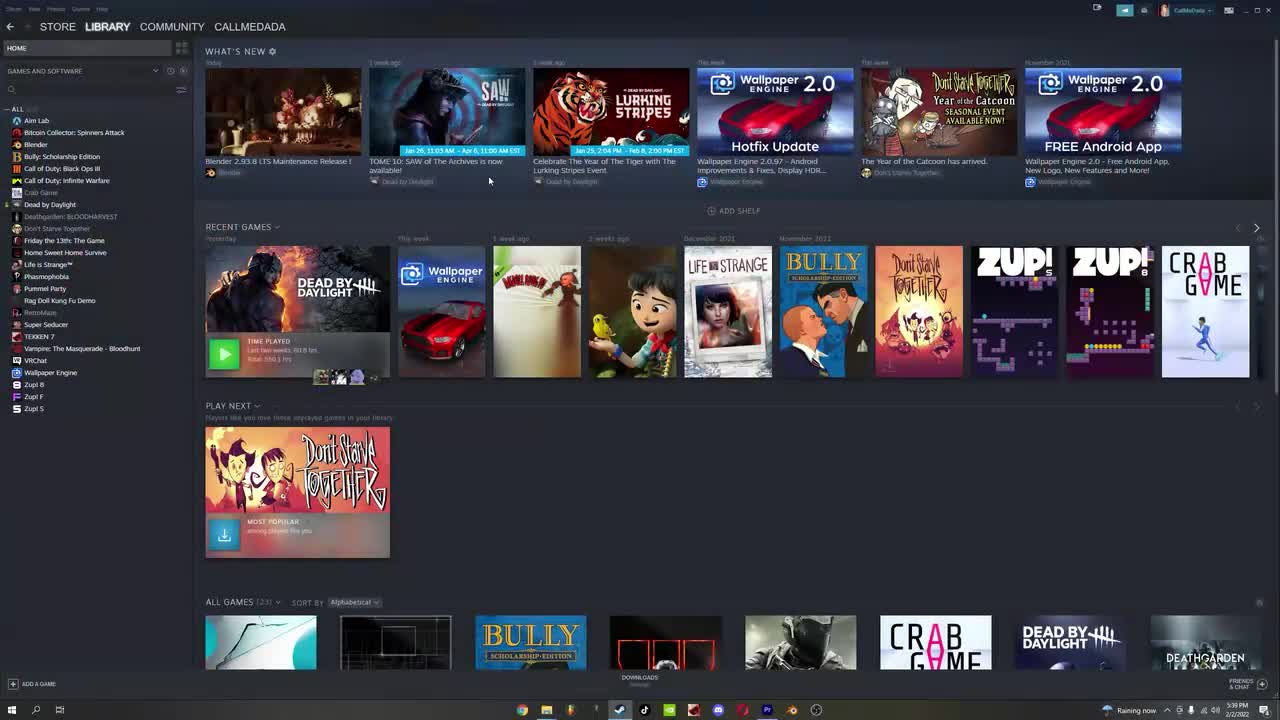The image size is (1280, 720).
Task: Click the back navigation arrow
Action: click(x=9, y=27)
